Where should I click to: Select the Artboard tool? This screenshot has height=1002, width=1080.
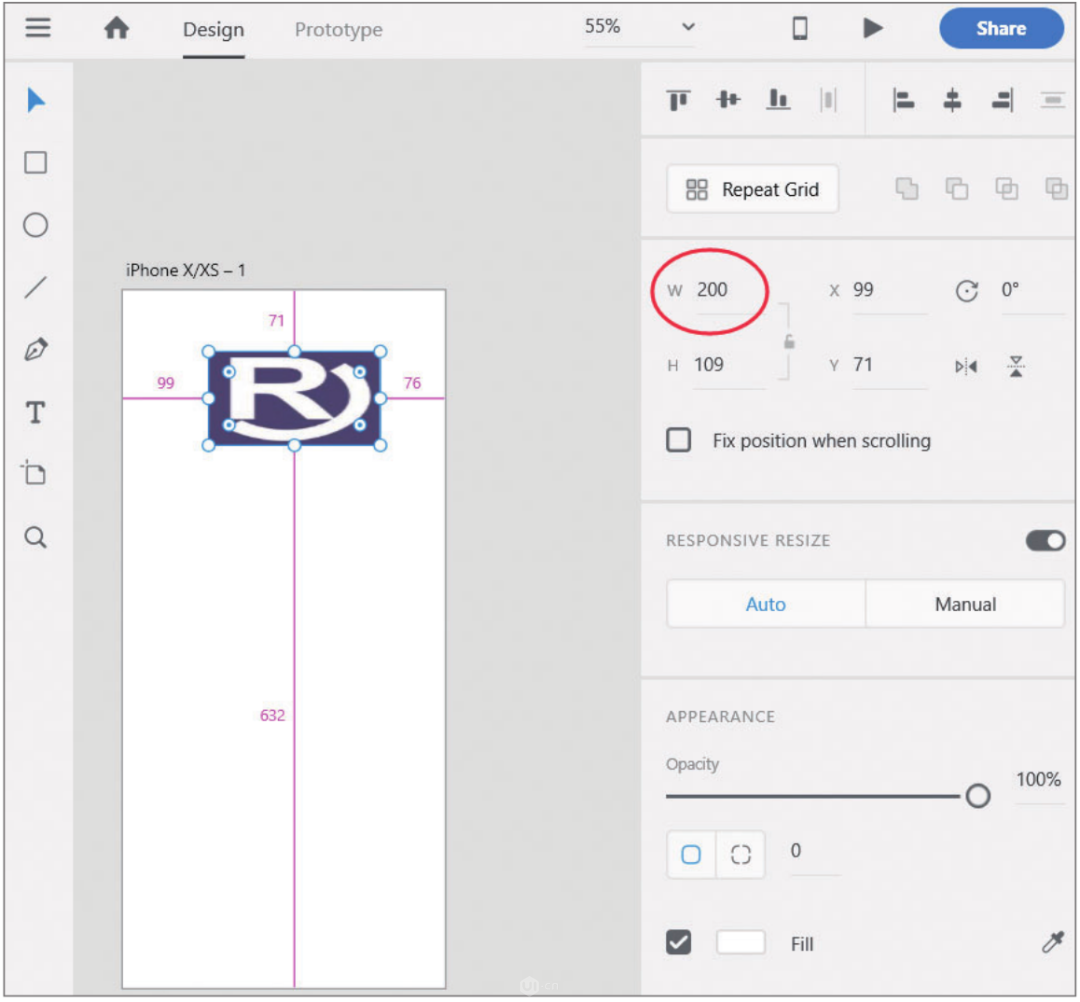click(36, 474)
